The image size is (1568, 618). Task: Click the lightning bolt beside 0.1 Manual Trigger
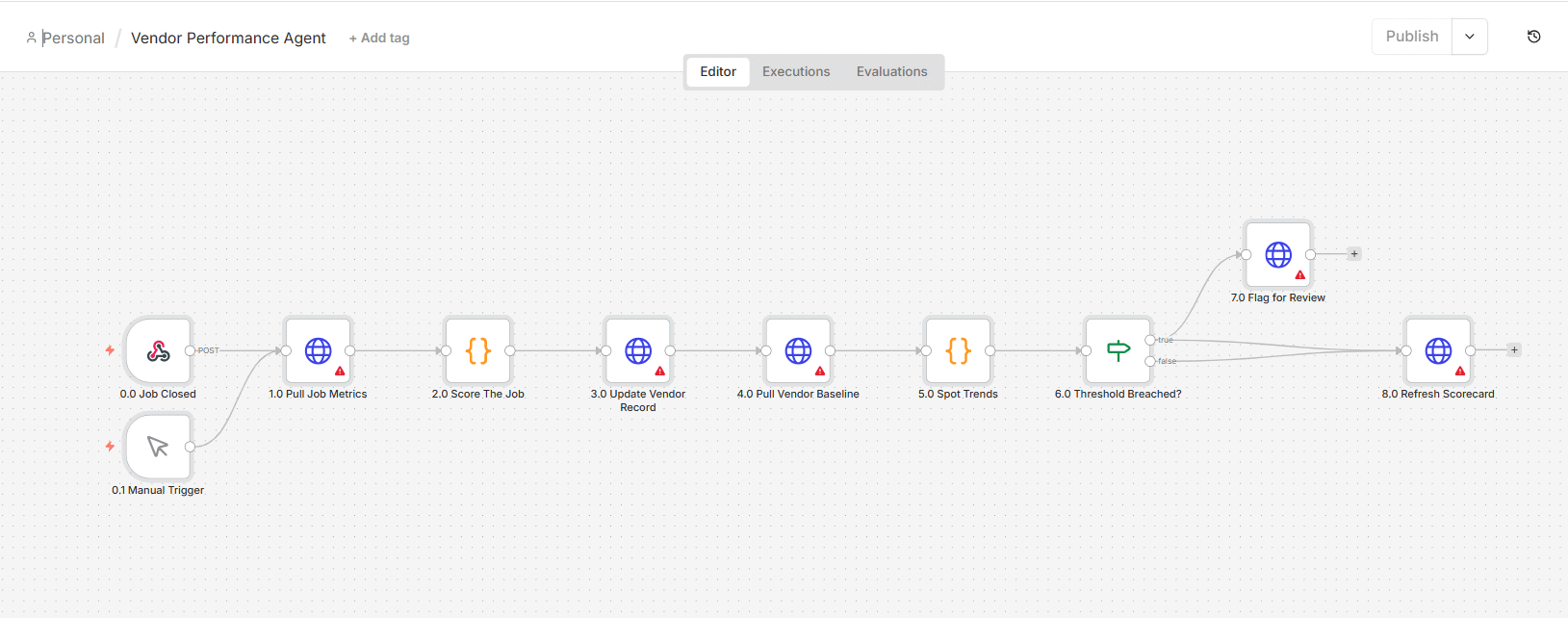pos(110,447)
